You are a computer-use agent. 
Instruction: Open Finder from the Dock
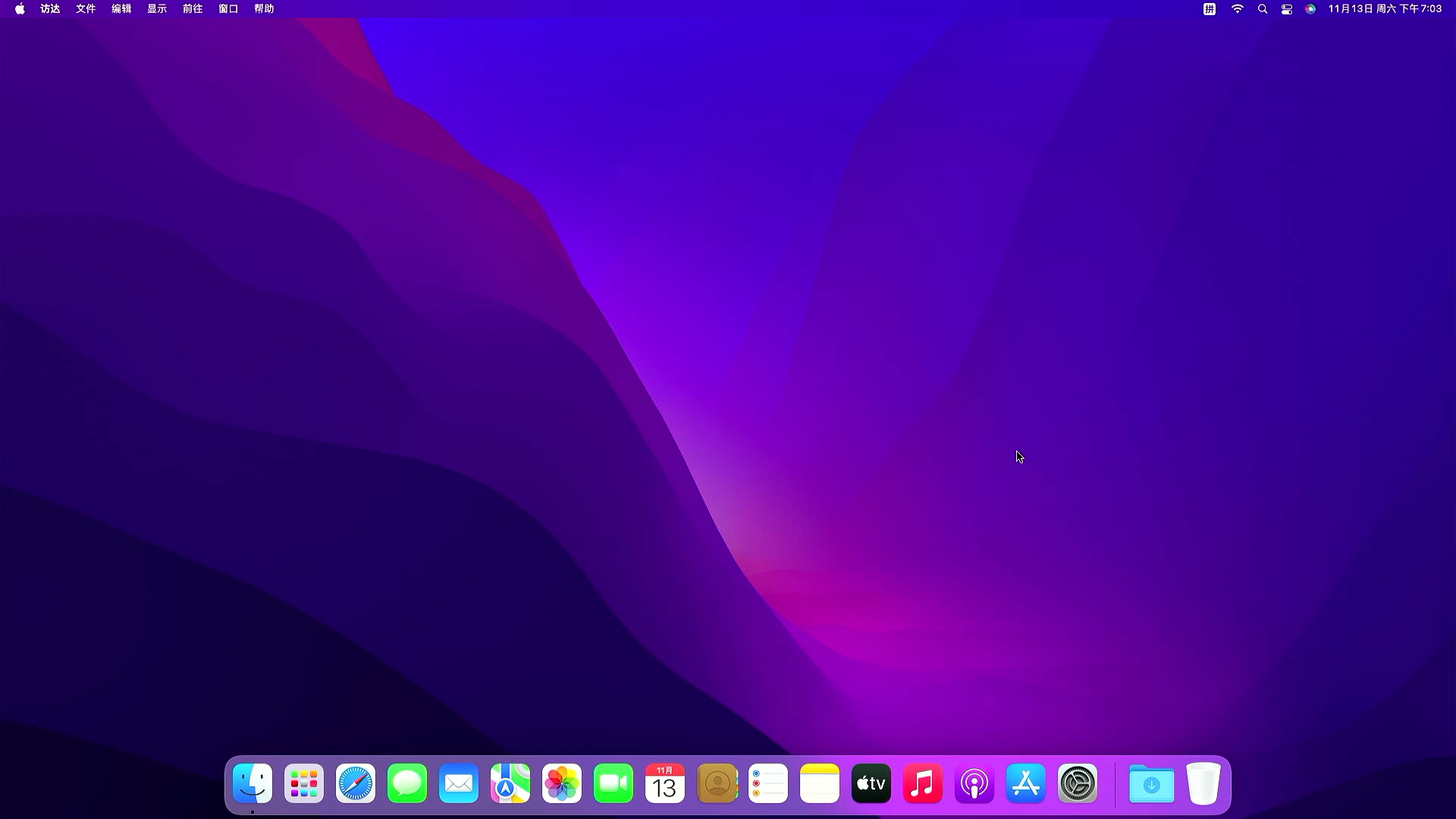coord(253,783)
